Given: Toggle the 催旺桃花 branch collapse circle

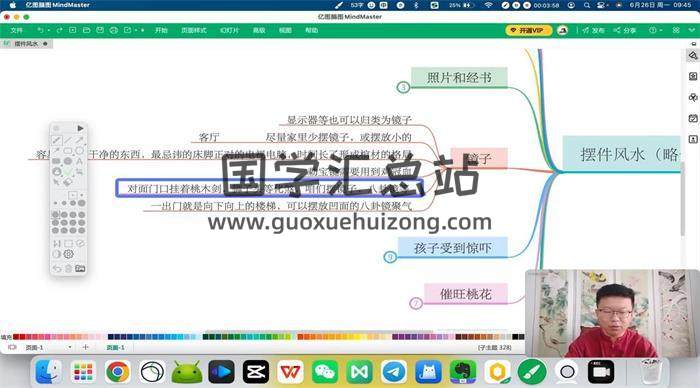Looking at the screenshot, I should 416,304.
